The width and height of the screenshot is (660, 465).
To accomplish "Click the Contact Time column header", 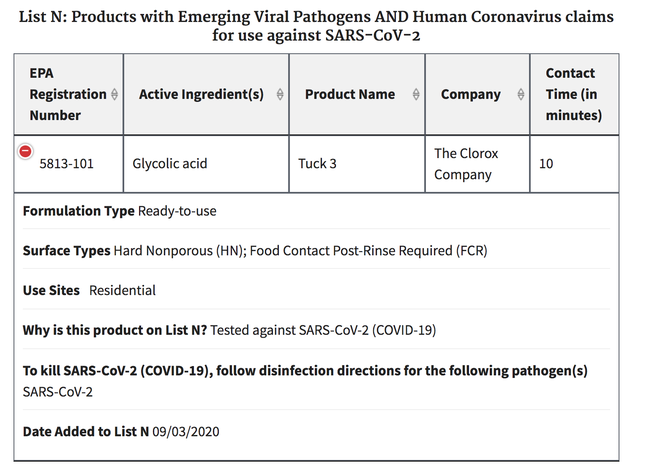I will click(x=570, y=94).
